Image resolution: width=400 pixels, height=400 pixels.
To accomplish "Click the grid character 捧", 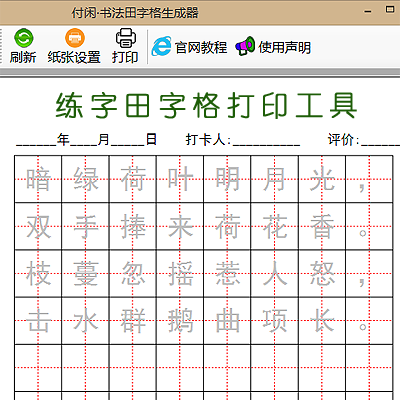I will pyautogui.click(x=133, y=226).
